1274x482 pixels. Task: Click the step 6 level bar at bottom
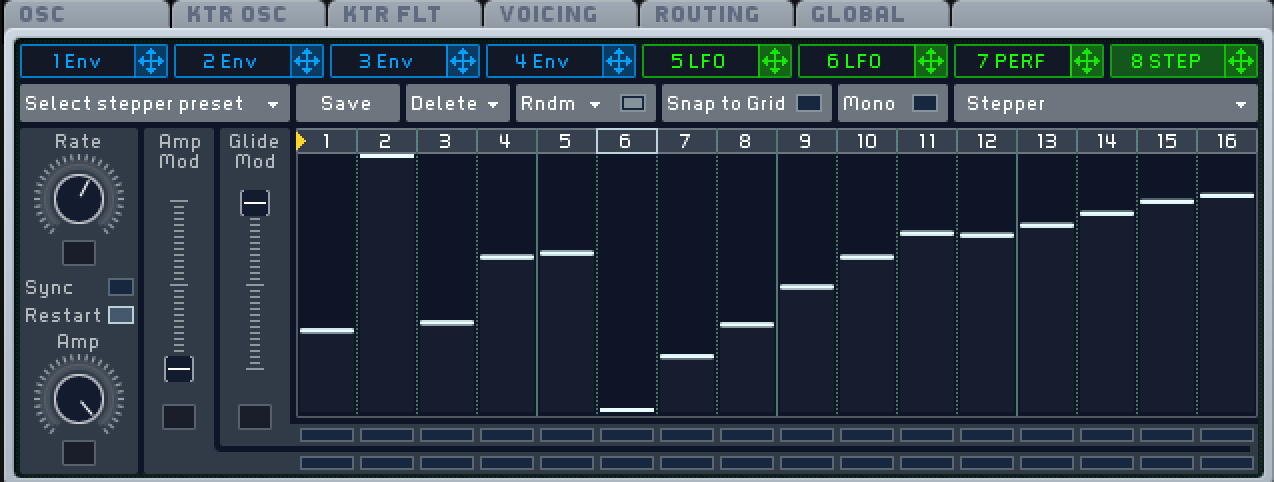(x=627, y=410)
